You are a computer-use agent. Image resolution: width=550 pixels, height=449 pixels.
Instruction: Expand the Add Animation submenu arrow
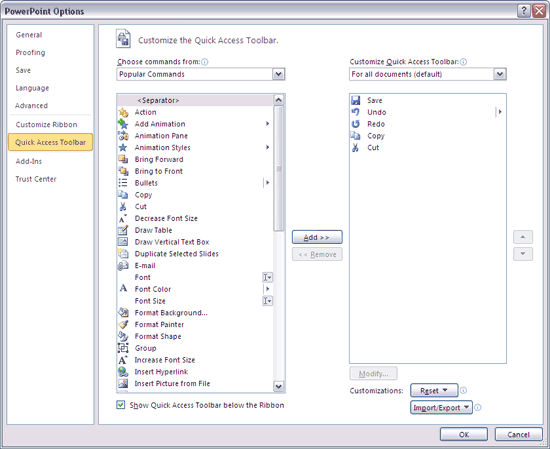[267, 123]
